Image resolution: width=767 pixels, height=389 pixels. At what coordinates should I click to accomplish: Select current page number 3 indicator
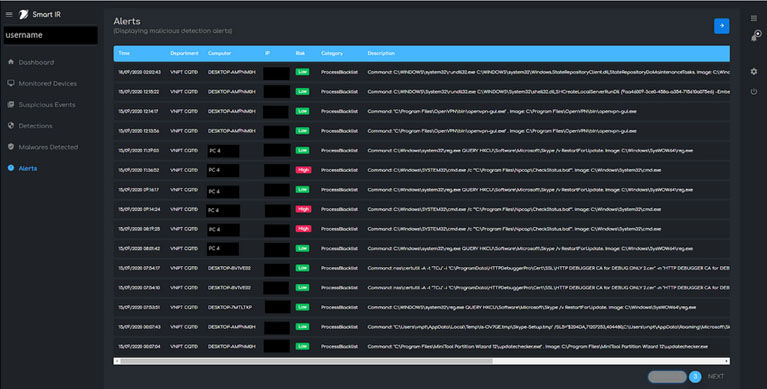695,377
